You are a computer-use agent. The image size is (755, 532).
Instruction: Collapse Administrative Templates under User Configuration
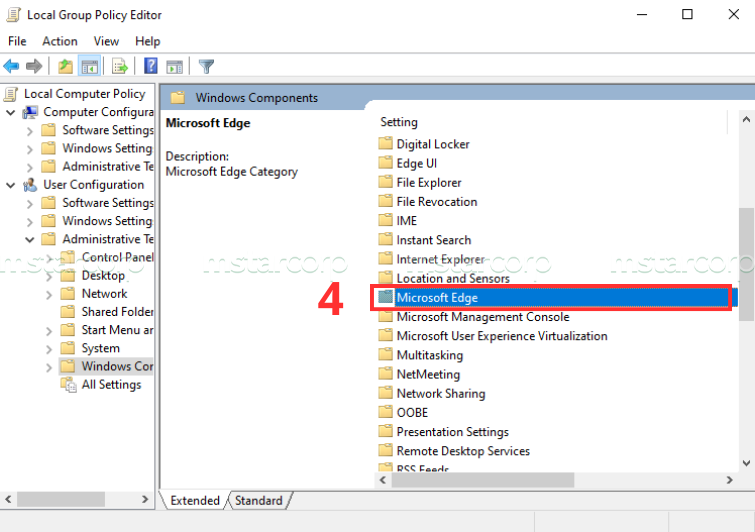[30, 239]
